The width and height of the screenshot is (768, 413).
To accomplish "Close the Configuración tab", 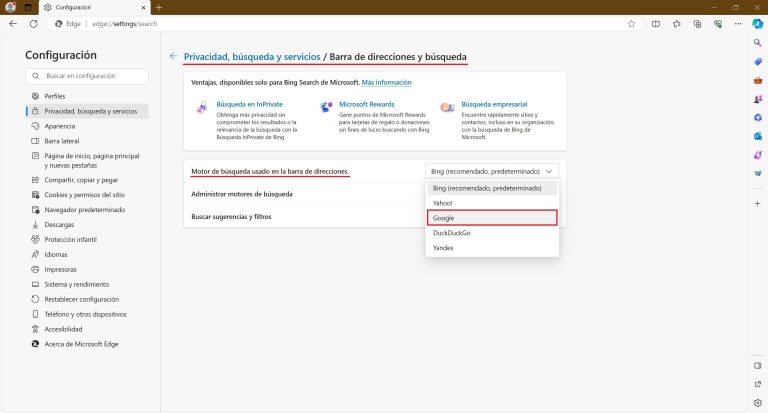I will pyautogui.click(x=144, y=7).
